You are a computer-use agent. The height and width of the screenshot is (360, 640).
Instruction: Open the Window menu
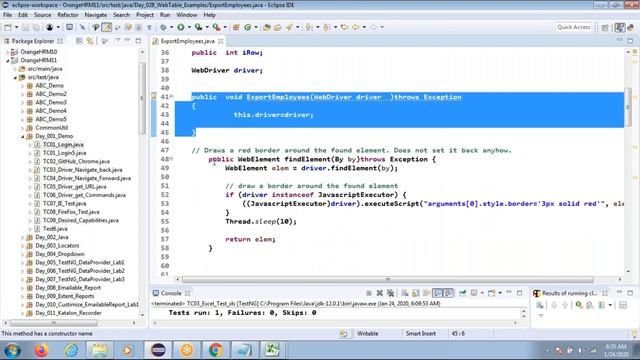click(x=187, y=15)
